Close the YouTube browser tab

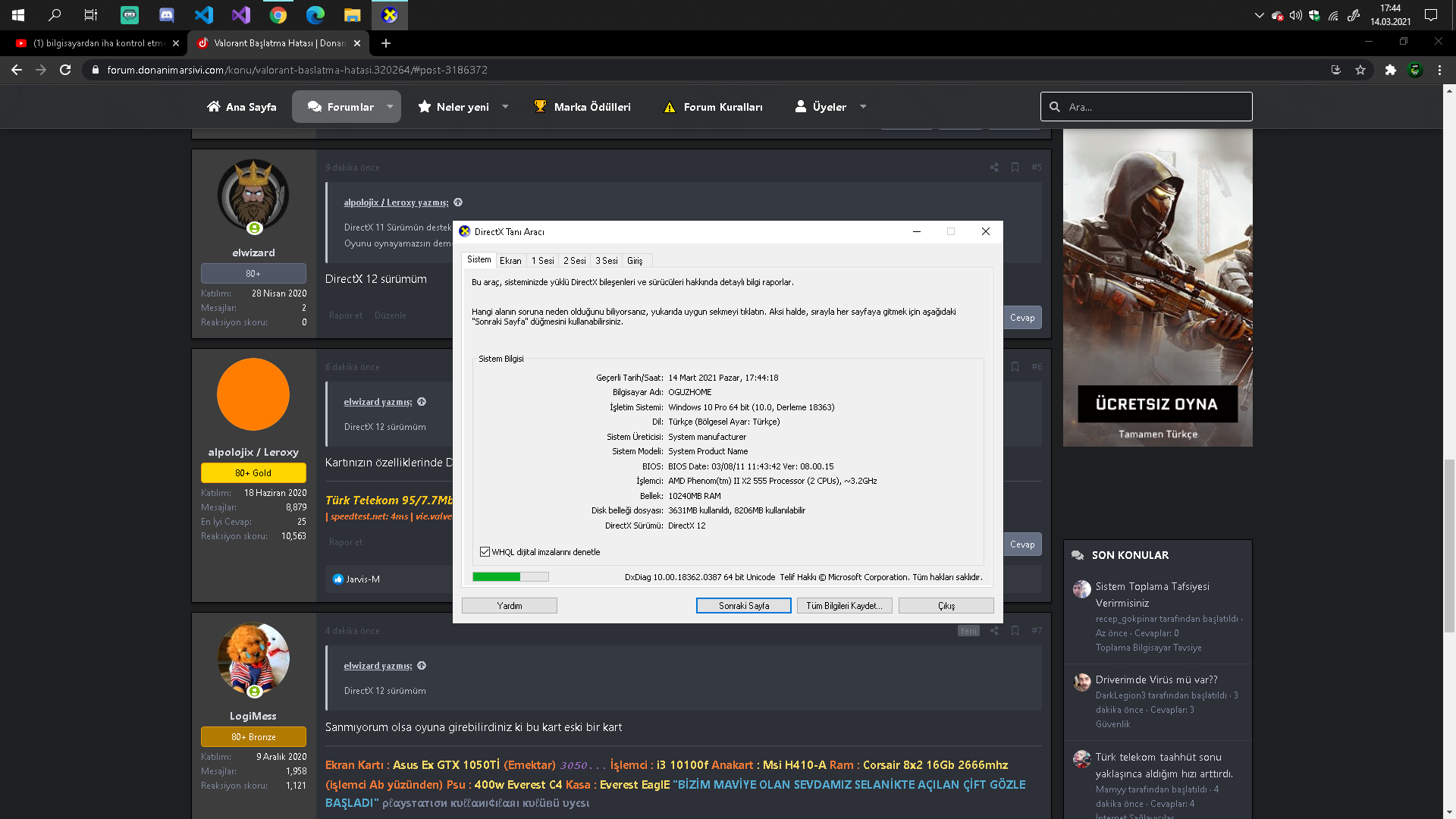[176, 43]
